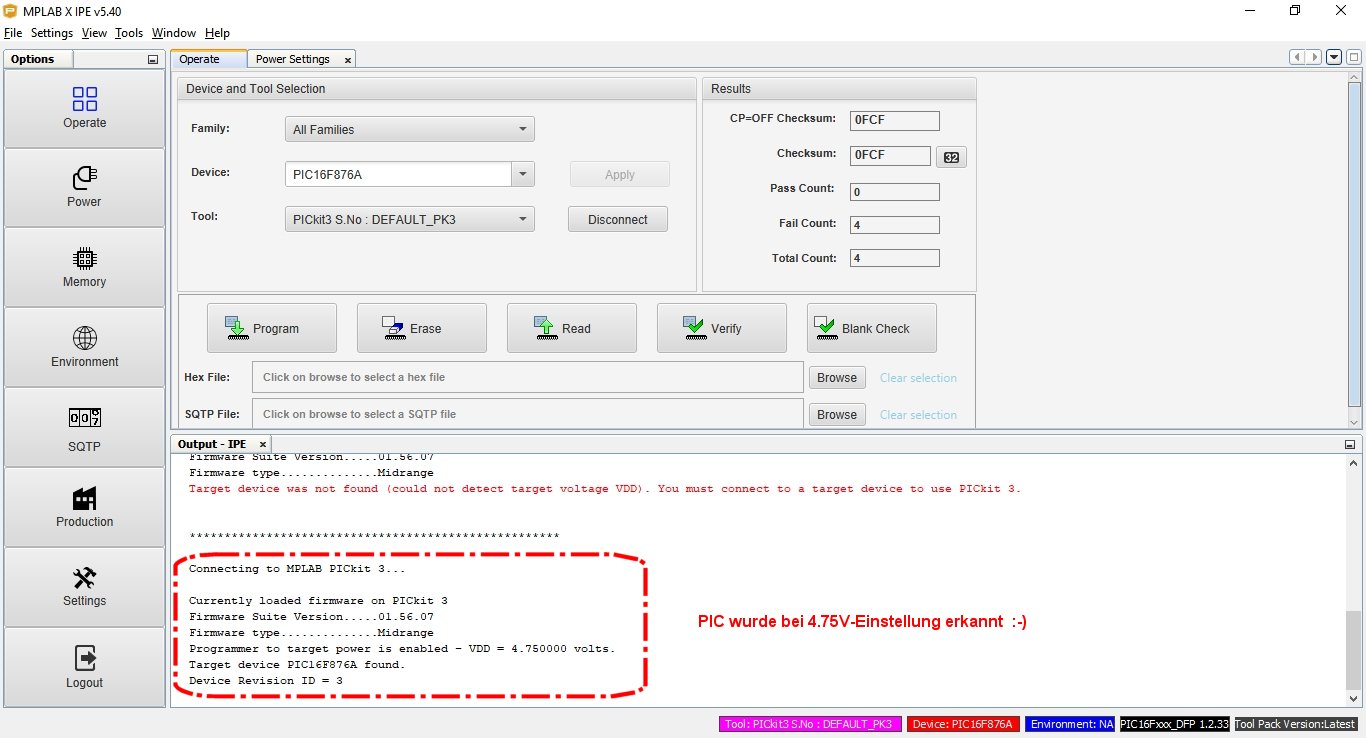The height and width of the screenshot is (738, 1366).
Task: Expand the Device combo box arrow
Action: coord(523,174)
